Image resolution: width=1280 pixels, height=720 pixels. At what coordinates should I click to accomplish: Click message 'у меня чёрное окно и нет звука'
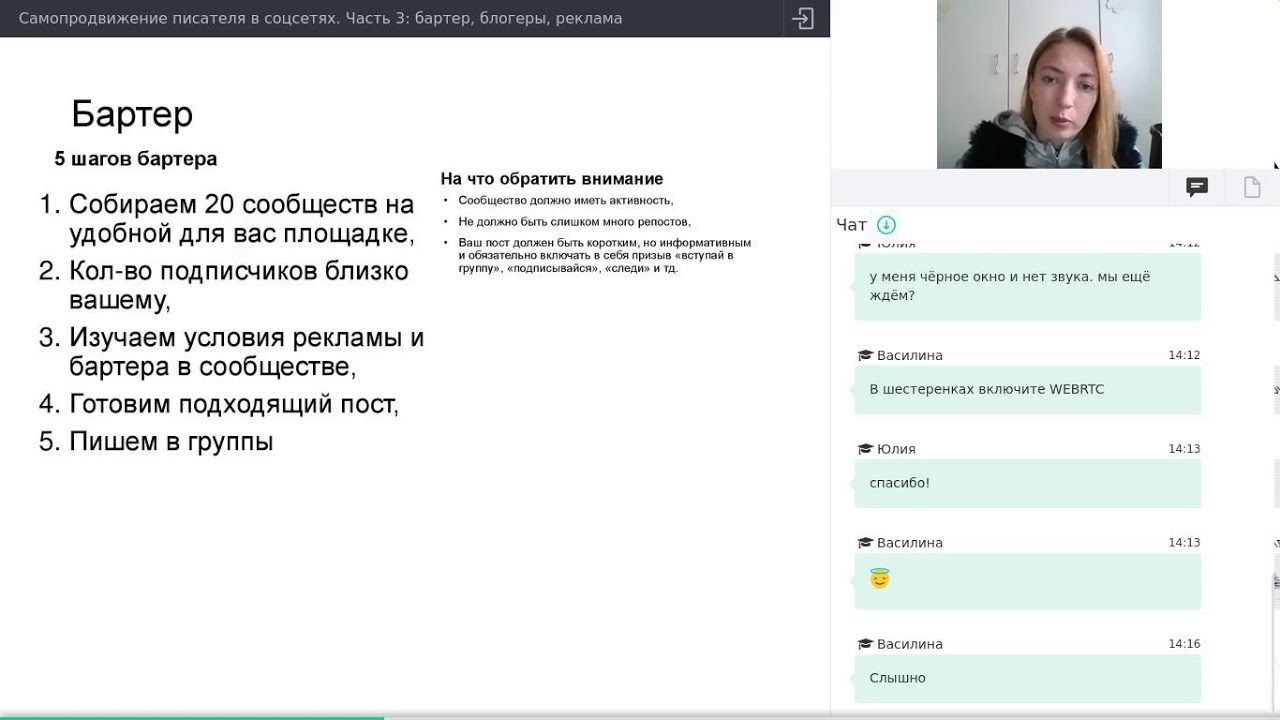(1027, 286)
